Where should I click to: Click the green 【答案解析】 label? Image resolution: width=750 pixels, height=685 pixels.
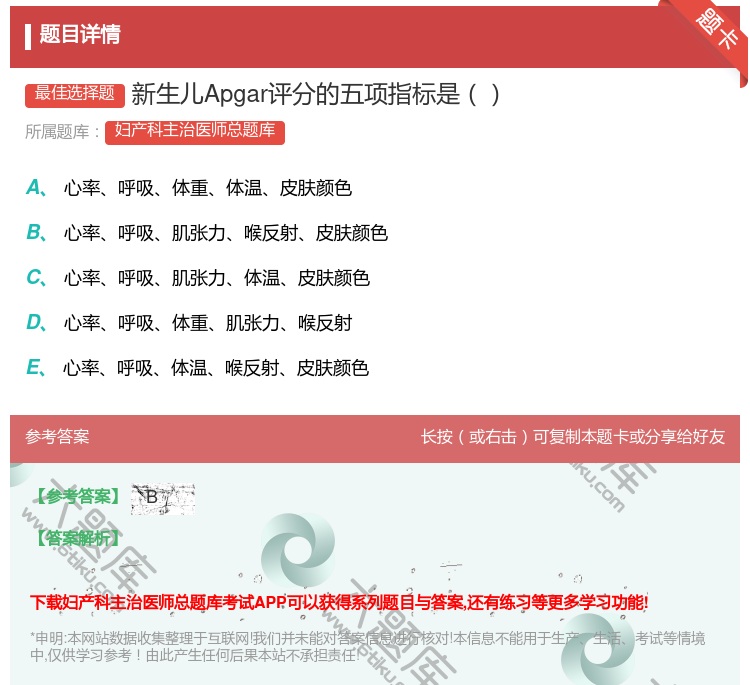(x=77, y=538)
